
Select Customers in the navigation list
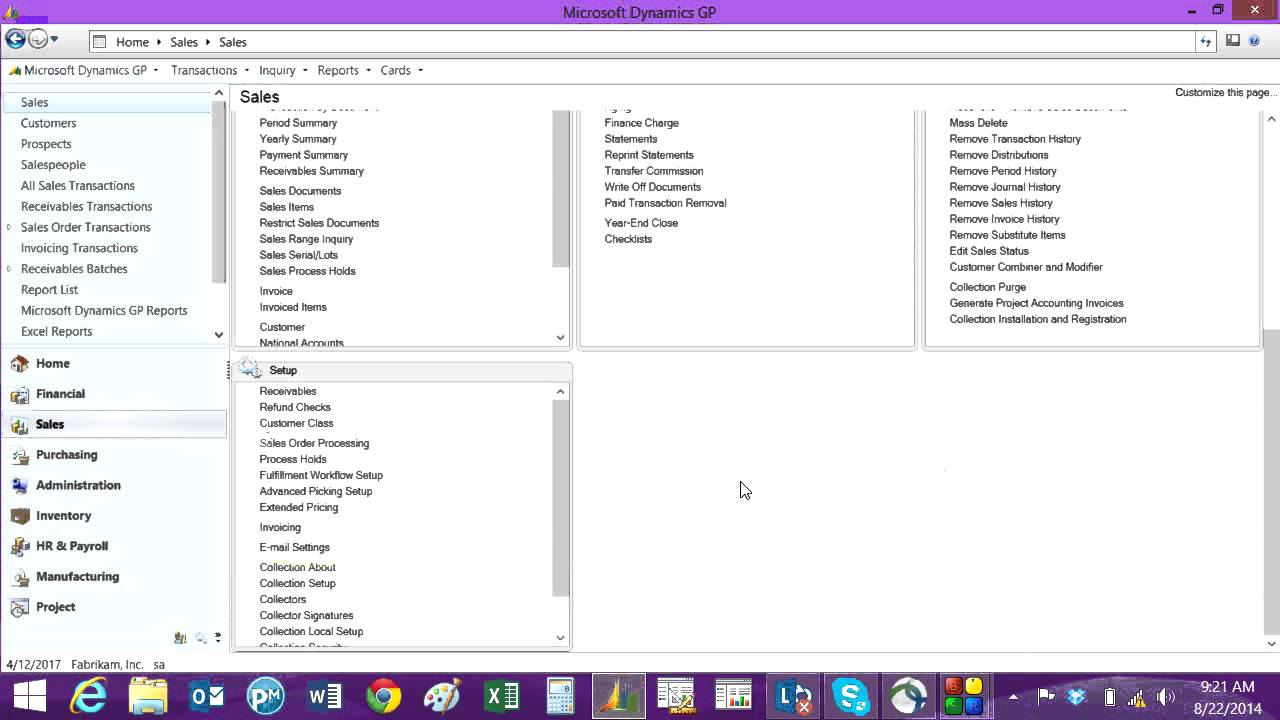[x=48, y=123]
